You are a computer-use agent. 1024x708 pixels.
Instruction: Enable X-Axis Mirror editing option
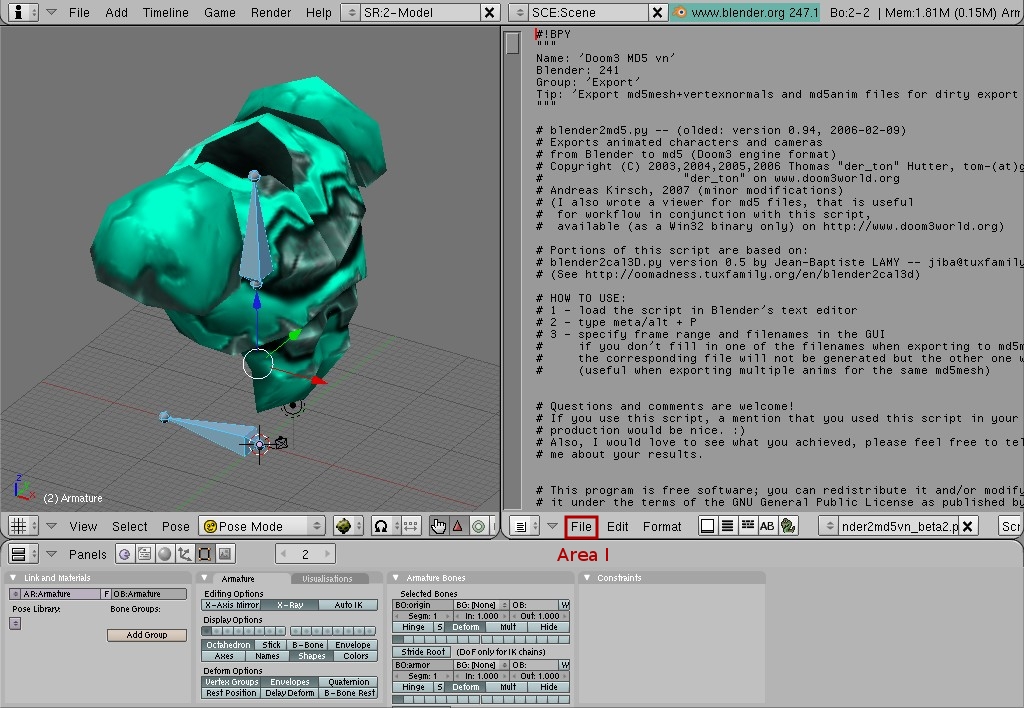(232, 605)
